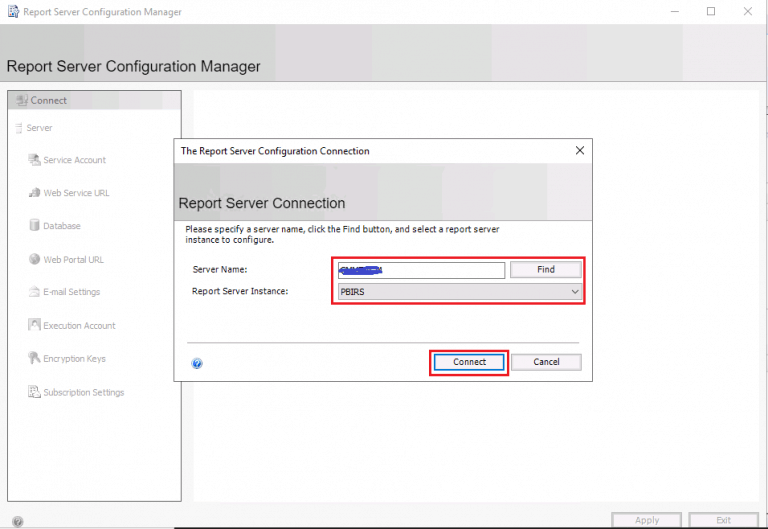The width and height of the screenshot is (768, 529).
Task: Open the Report Server Instance dropdown arrow
Action: 575,291
